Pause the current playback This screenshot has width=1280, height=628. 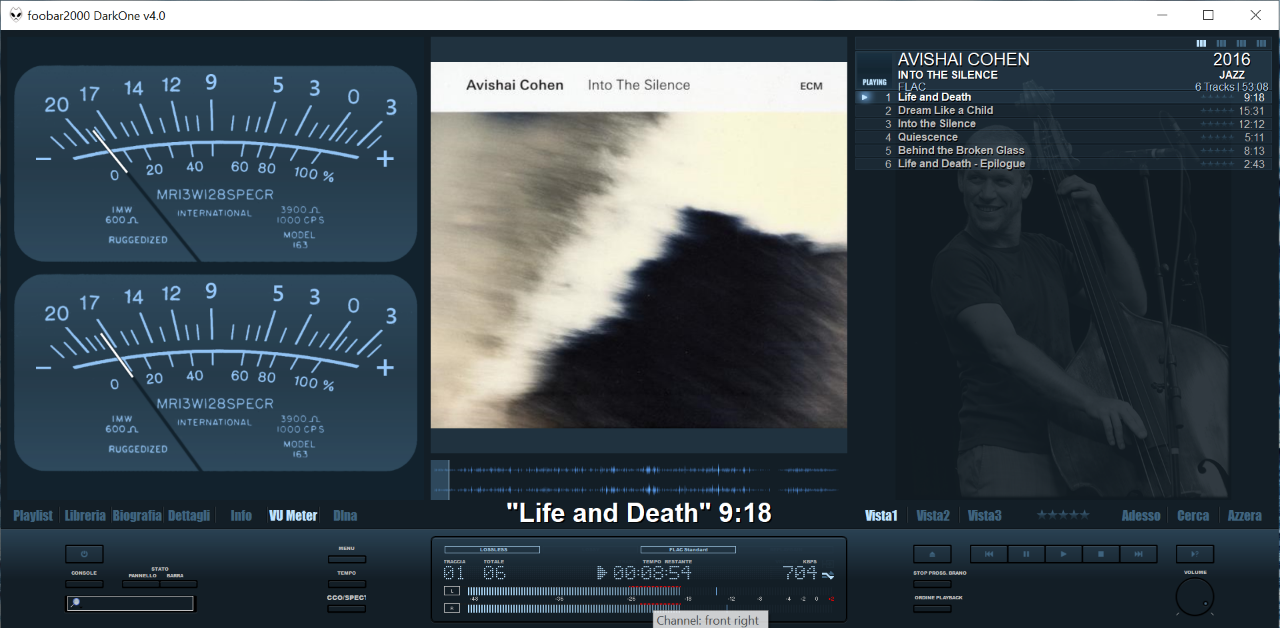[x=1026, y=554]
